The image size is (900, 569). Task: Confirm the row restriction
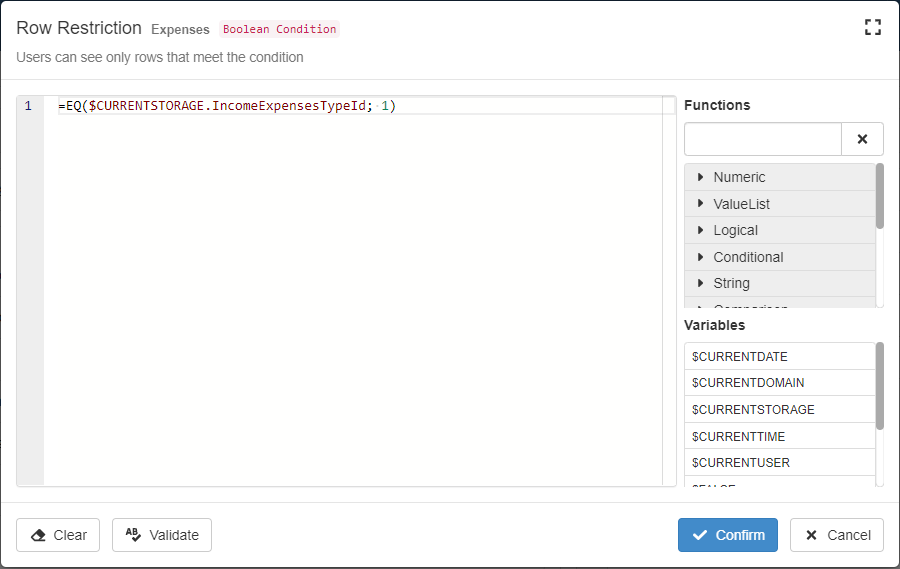(728, 535)
